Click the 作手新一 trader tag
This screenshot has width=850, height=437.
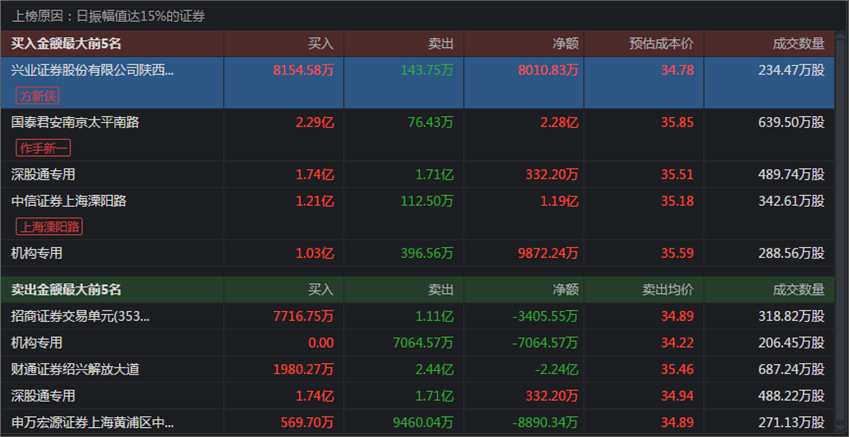pyautogui.click(x=44, y=148)
